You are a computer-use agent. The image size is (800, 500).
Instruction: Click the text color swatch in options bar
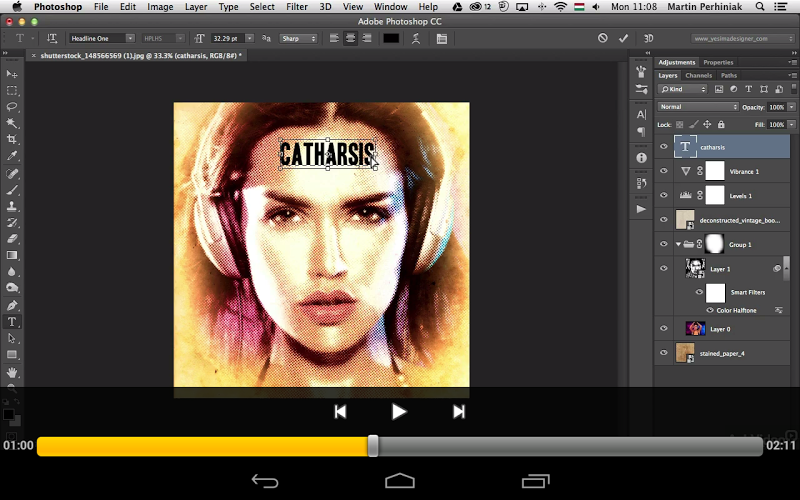391,38
